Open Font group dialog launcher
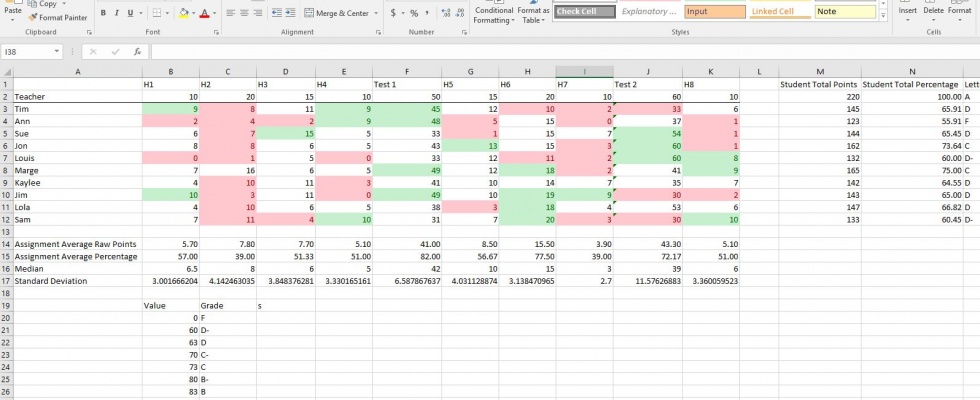The height and width of the screenshot is (400, 980). pos(215,32)
